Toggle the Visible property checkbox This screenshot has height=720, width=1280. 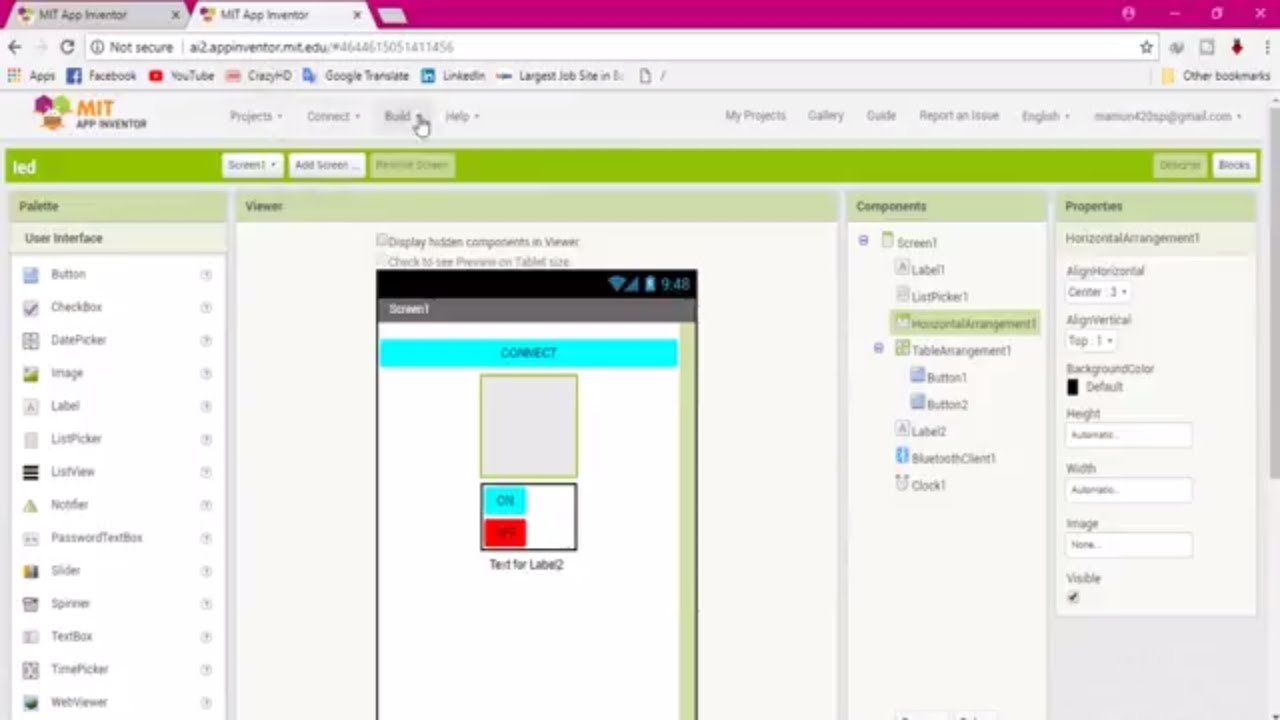(x=1073, y=597)
